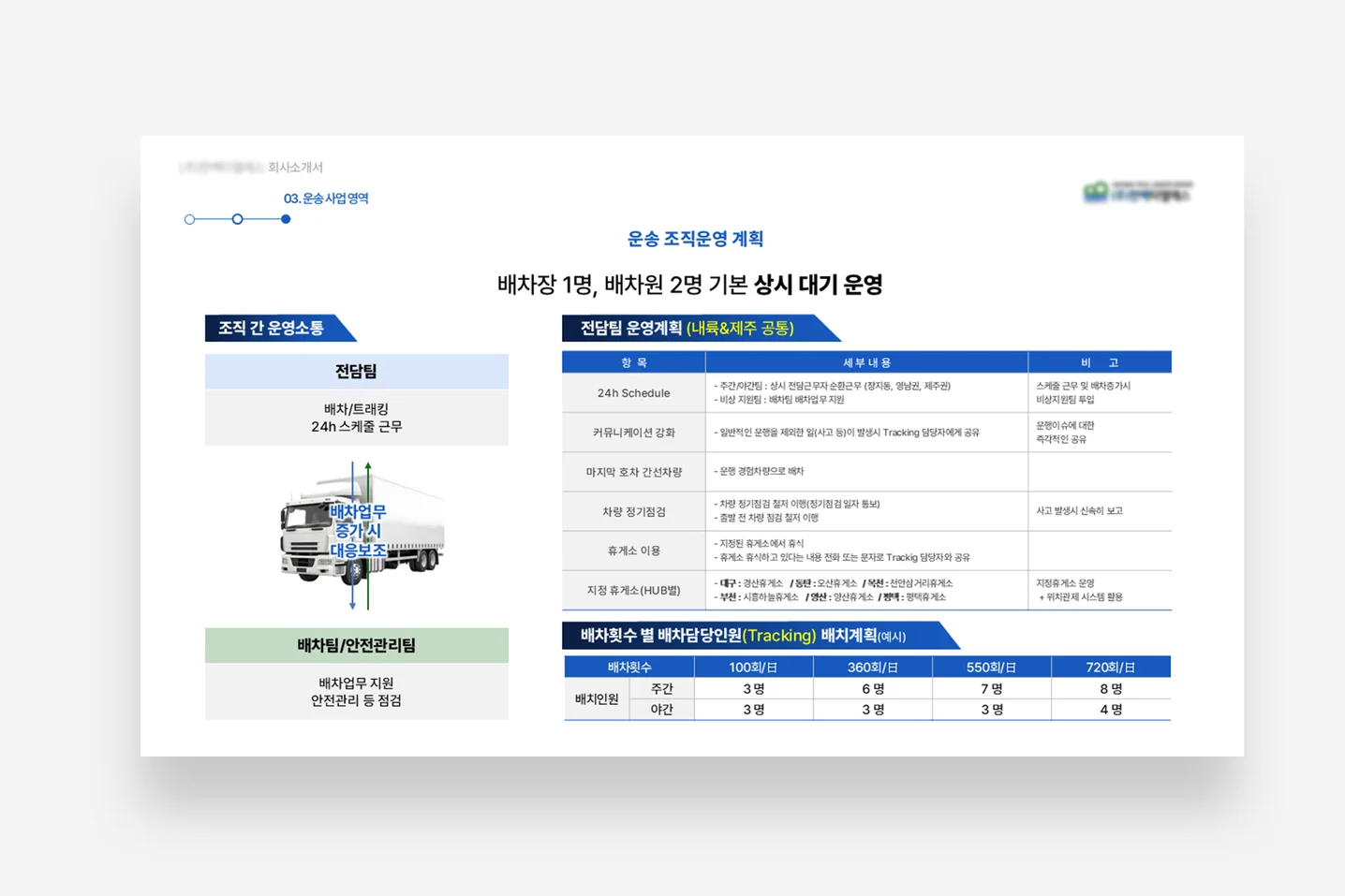Viewport: 1345px width, 896px height.
Task: Click the '24h Schedule' row label
Action: 634,393
